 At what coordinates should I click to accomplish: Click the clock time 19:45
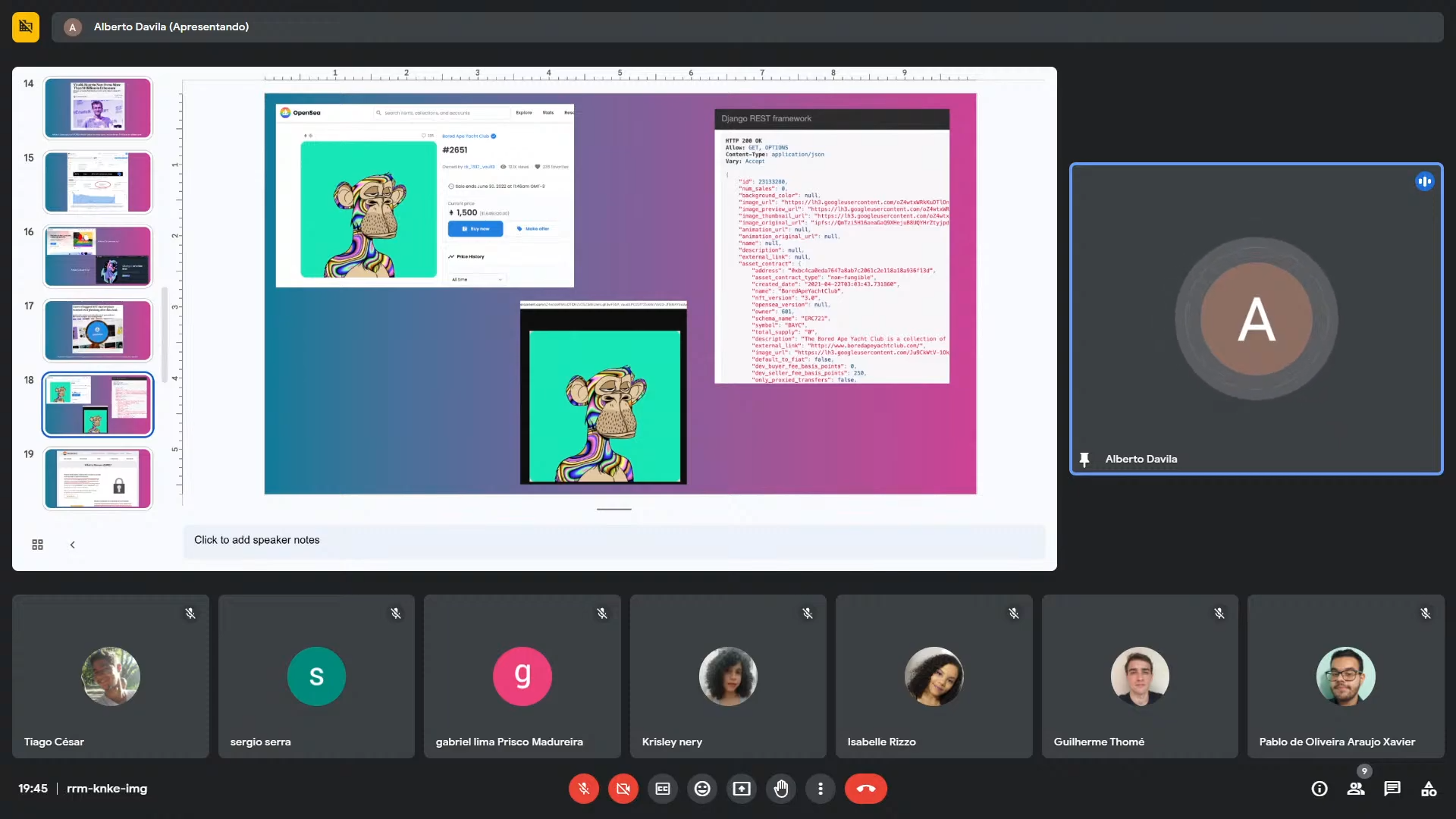tap(33, 789)
